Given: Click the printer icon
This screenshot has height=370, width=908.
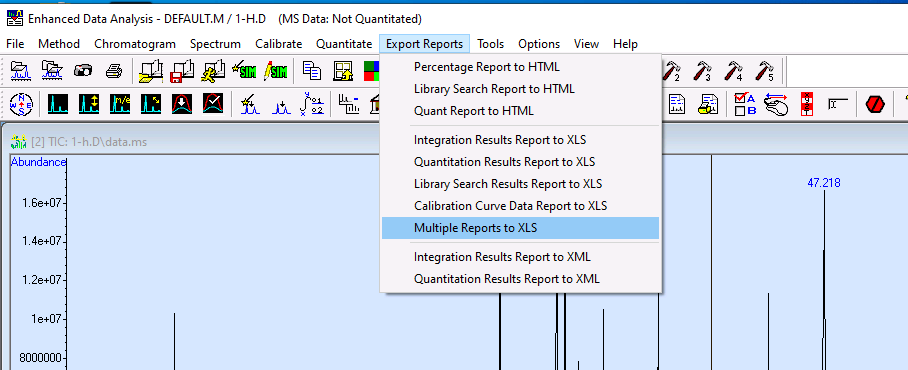Looking at the screenshot, I should pos(114,71).
